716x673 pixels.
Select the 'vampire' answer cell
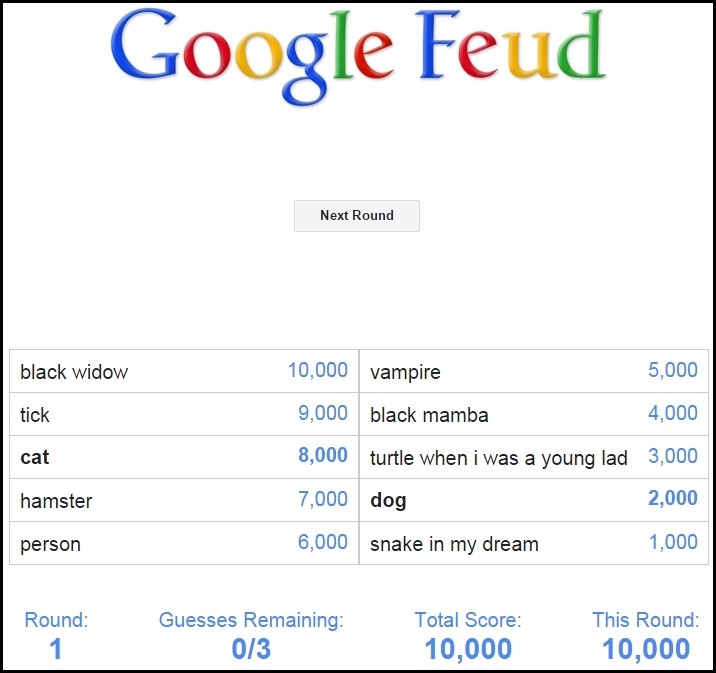click(534, 371)
